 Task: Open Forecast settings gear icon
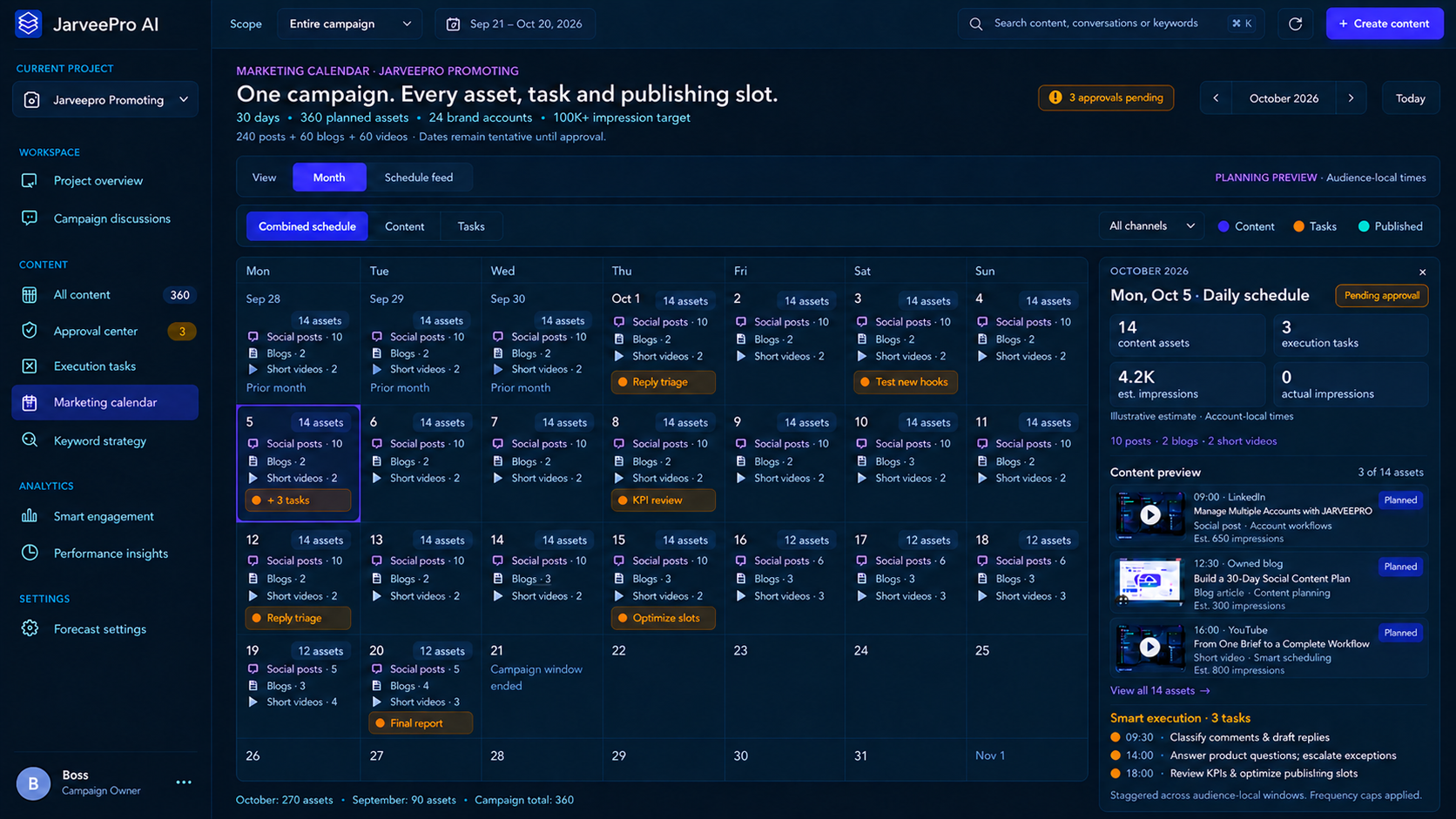[30, 628]
